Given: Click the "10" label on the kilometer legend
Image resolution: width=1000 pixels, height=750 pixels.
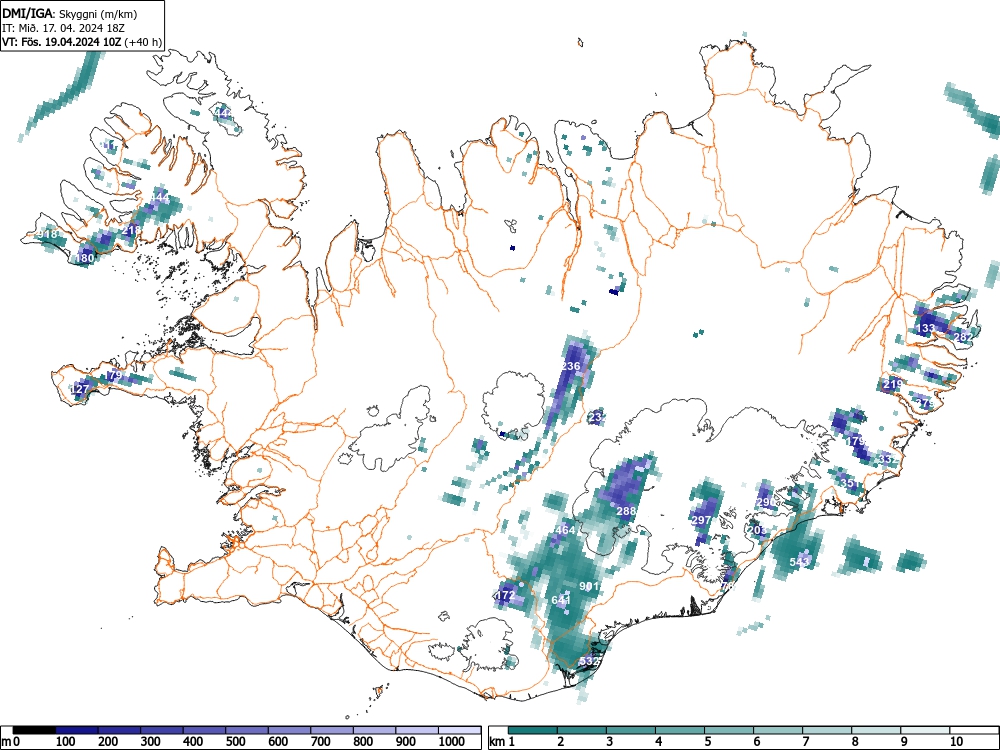Looking at the screenshot, I should (x=956, y=741).
